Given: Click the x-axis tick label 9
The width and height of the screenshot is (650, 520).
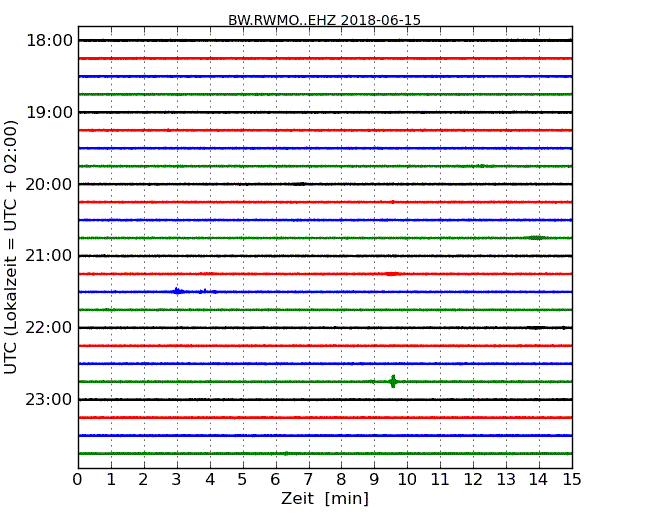Looking at the screenshot, I should coord(374,480).
